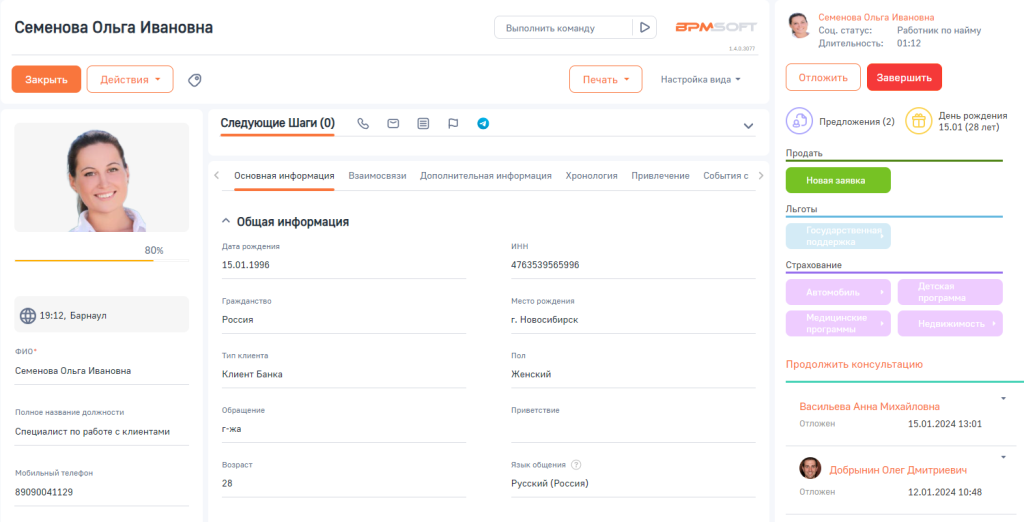Collapse the Общая информация section
The height and width of the screenshot is (522, 1024).
tap(226, 222)
